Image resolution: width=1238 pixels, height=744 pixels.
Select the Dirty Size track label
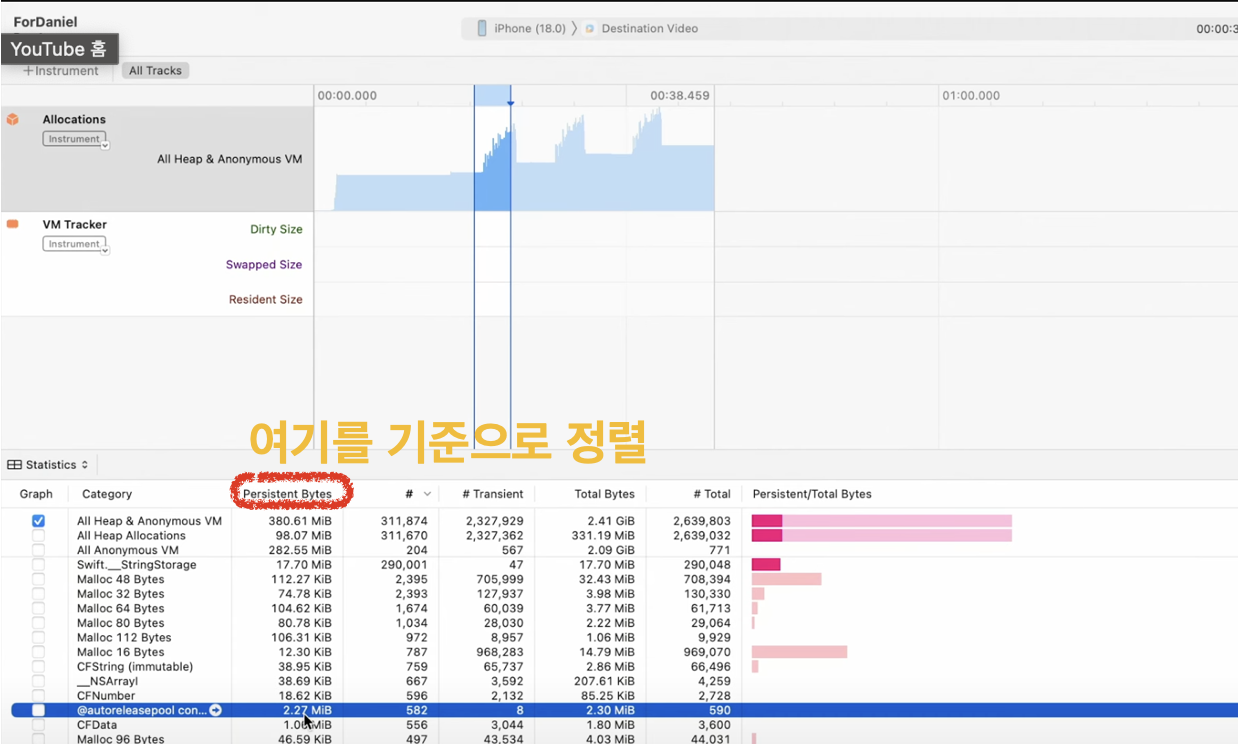(x=276, y=229)
